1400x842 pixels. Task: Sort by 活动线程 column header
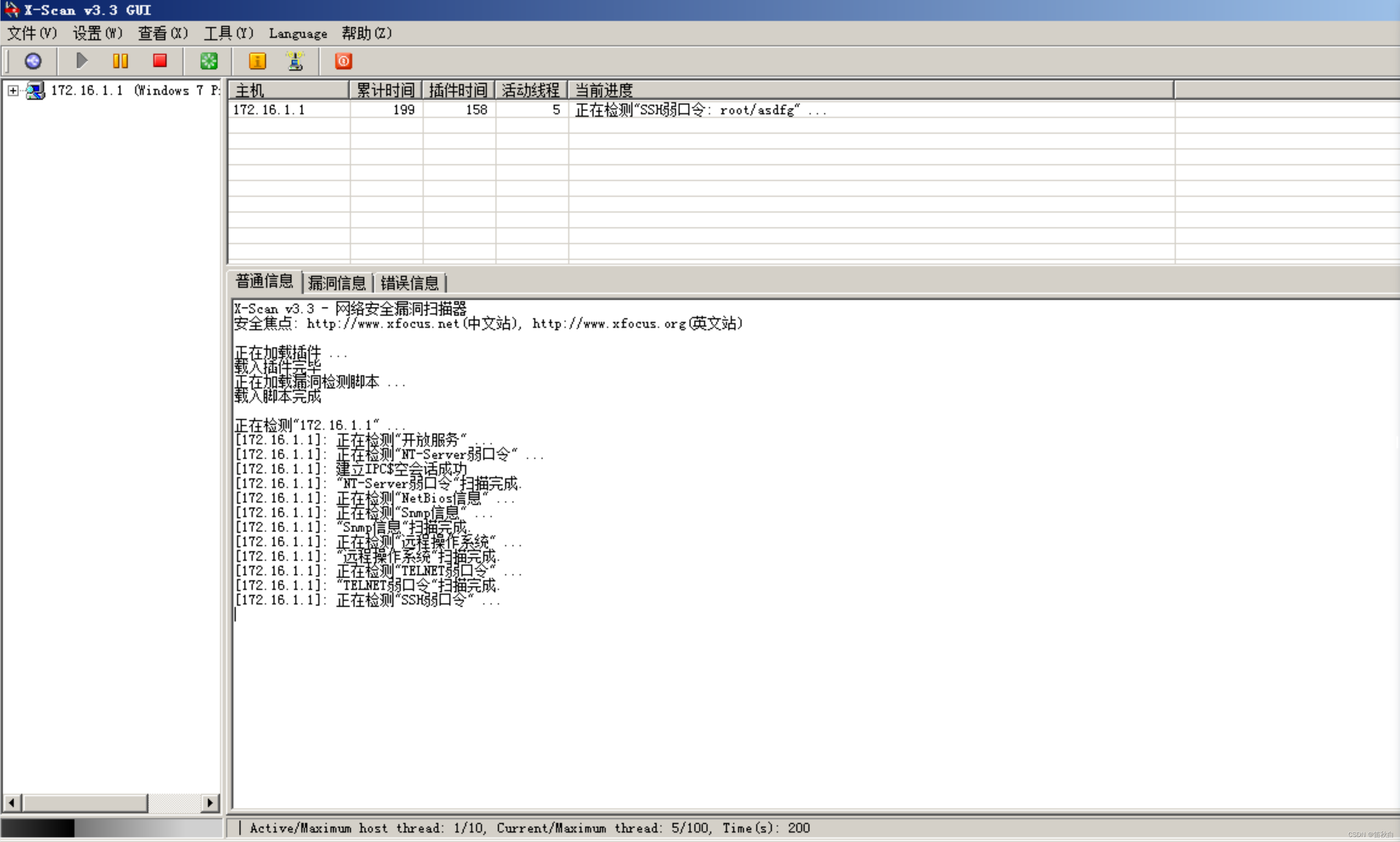(x=531, y=90)
